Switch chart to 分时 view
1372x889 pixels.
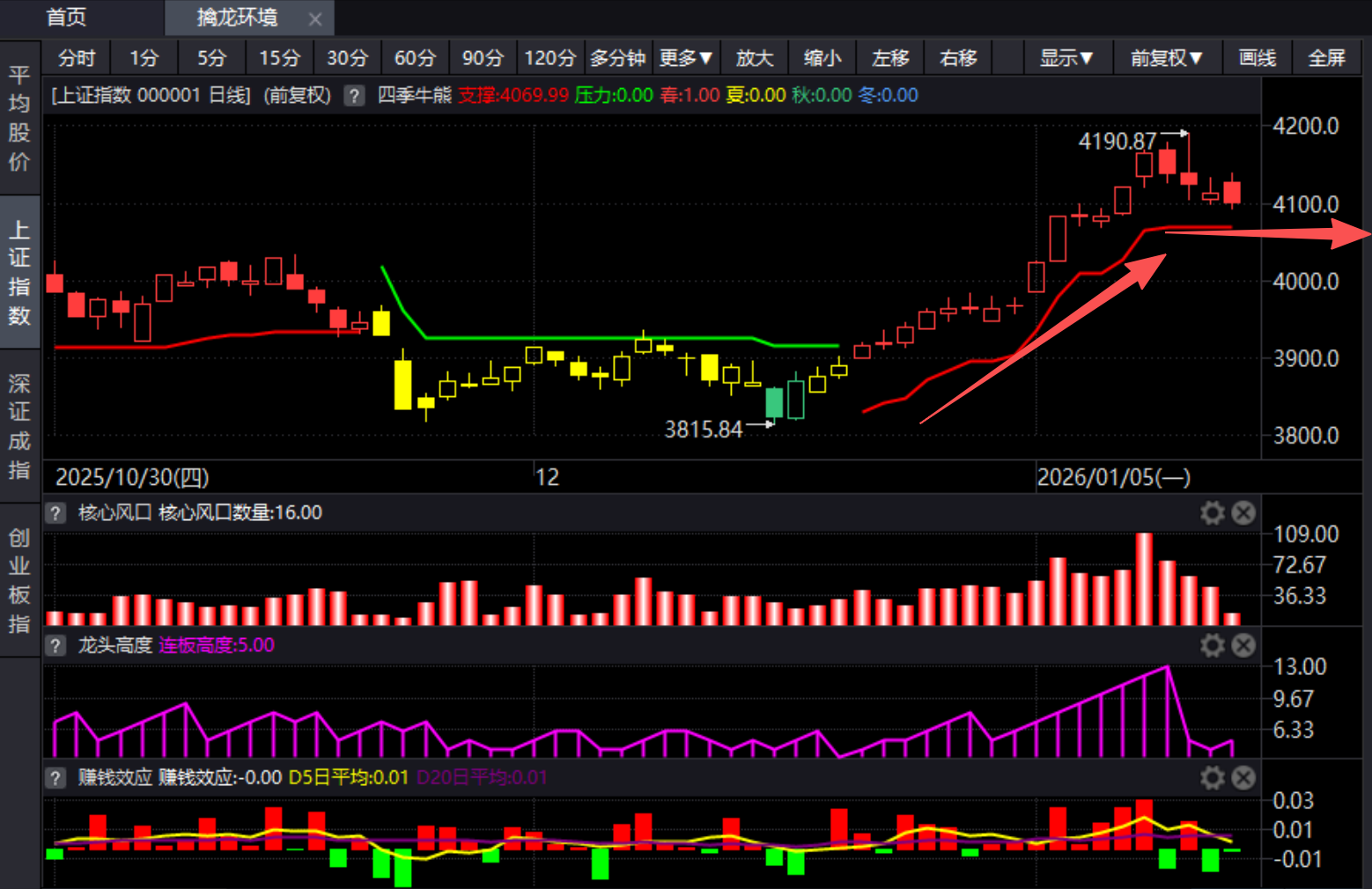(x=77, y=58)
